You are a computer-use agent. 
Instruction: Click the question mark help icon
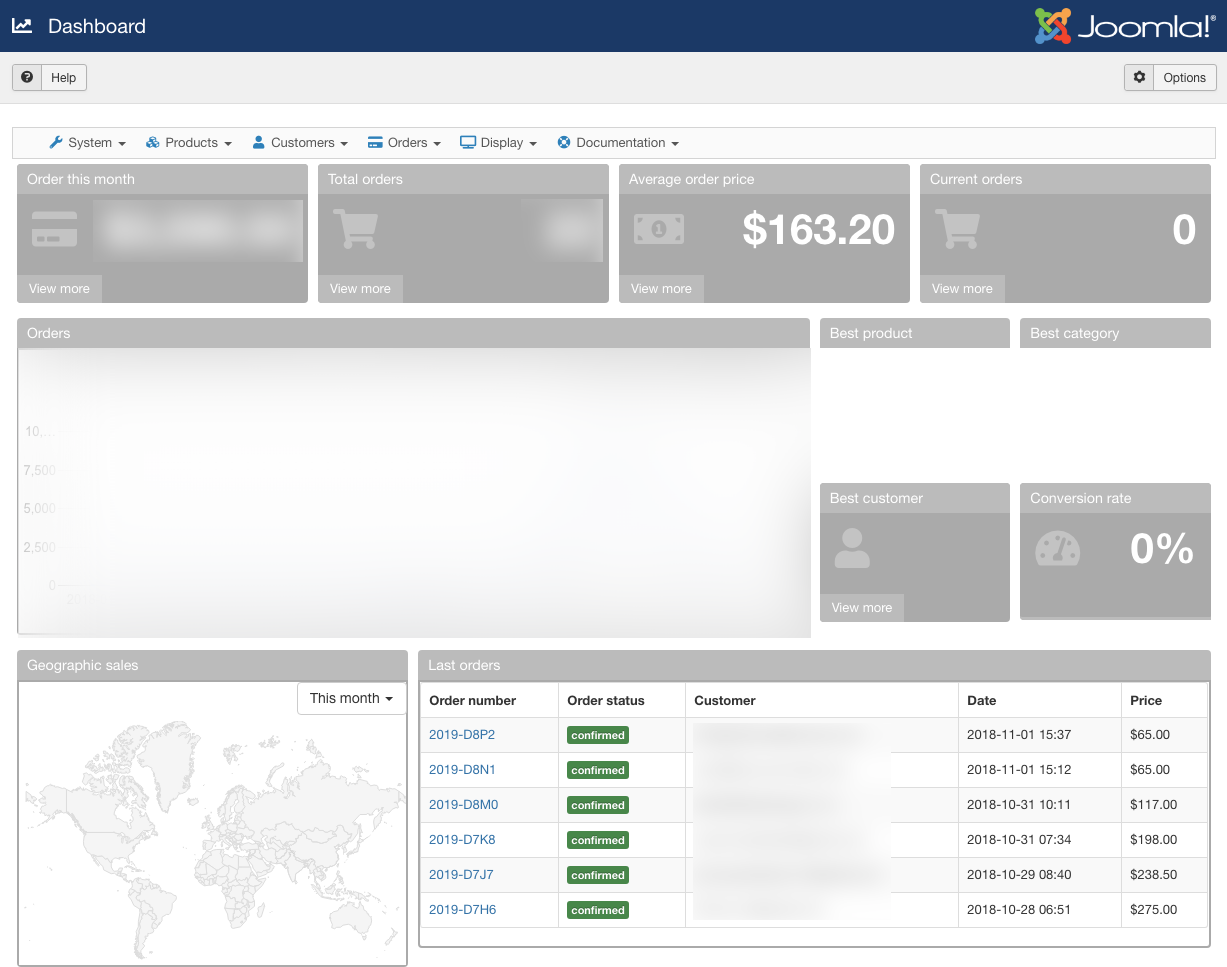tap(27, 77)
